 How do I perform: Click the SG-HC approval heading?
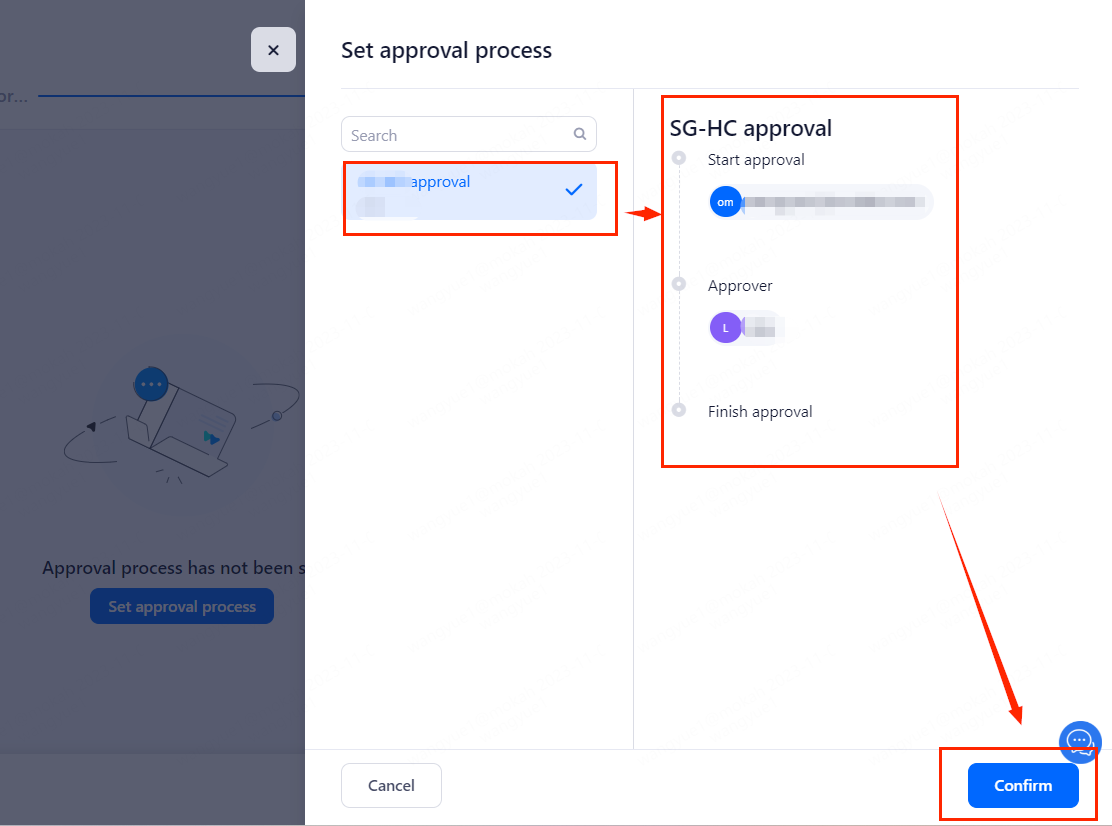click(x=751, y=128)
